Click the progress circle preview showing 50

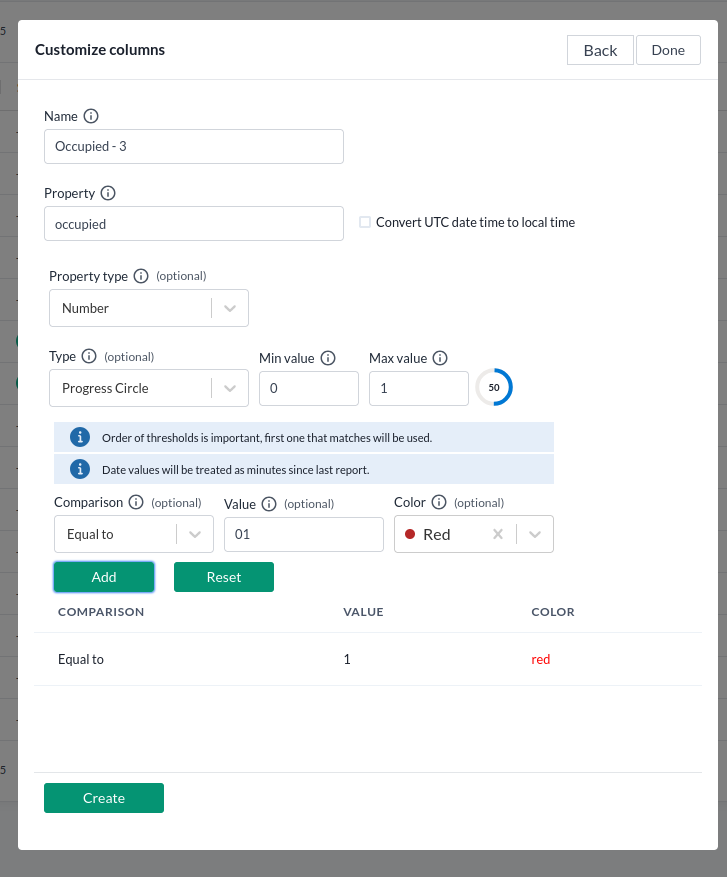[x=494, y=387]
